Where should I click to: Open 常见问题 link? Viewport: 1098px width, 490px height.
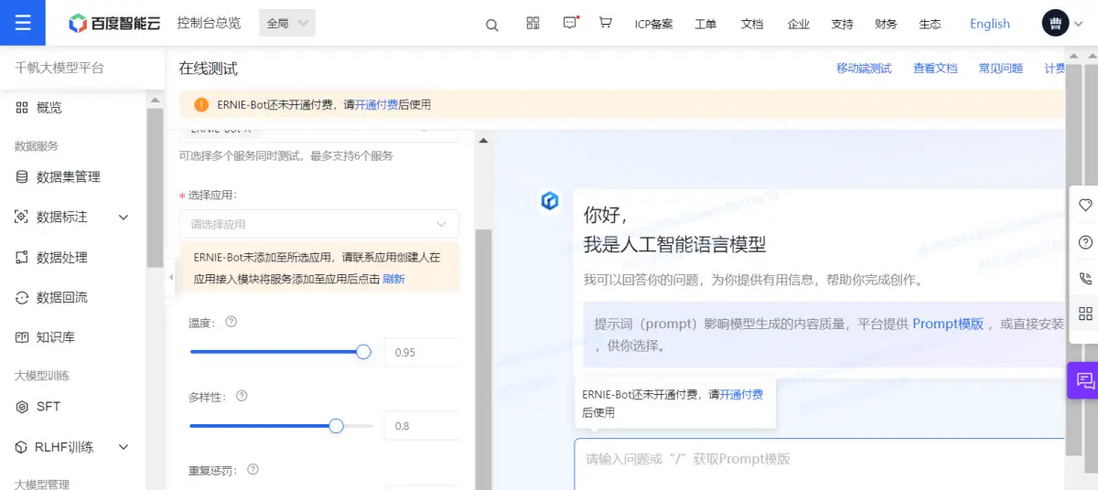tap(1001, 68)
